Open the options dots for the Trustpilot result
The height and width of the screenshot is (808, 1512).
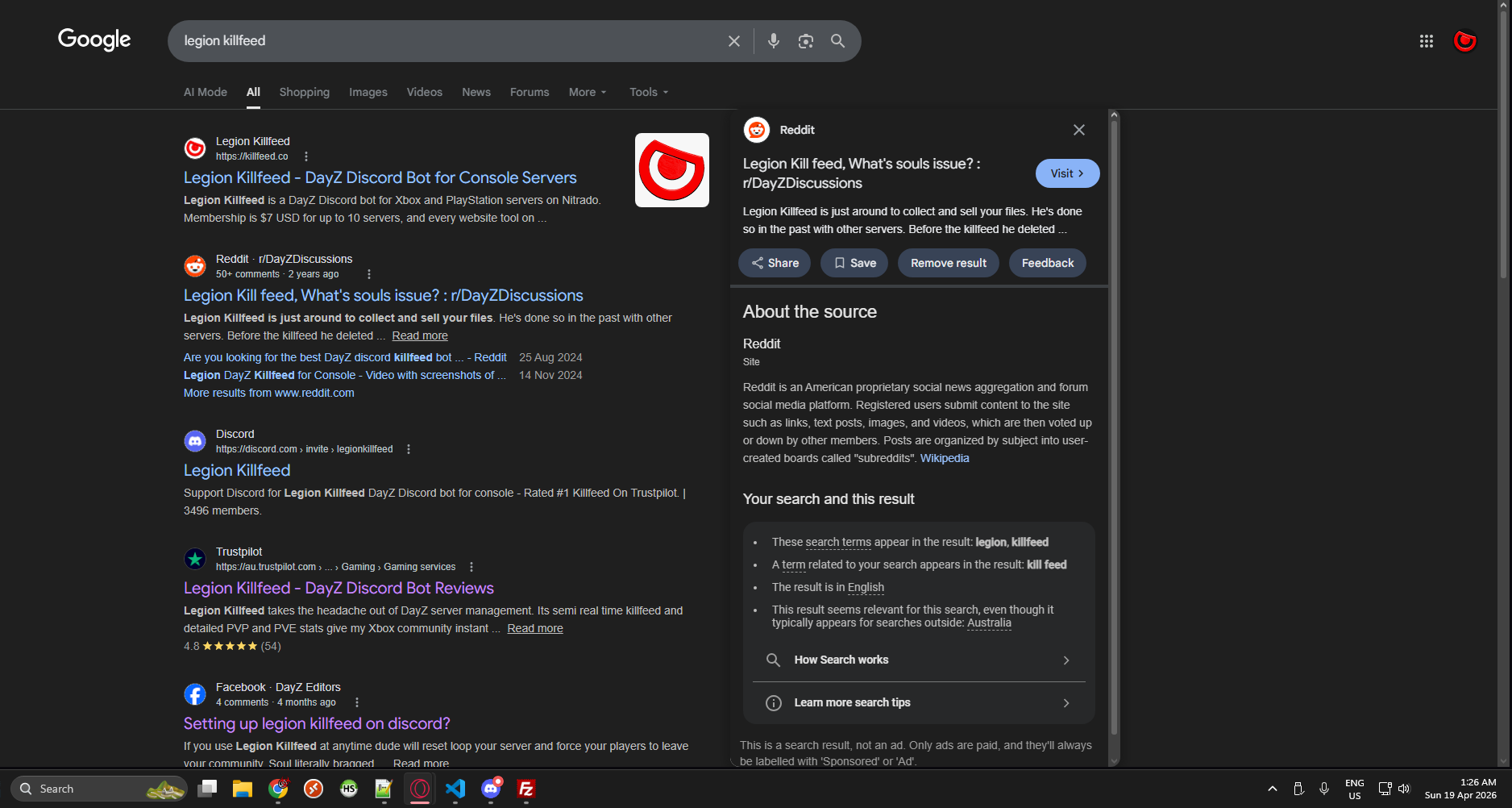coord(471,567)
